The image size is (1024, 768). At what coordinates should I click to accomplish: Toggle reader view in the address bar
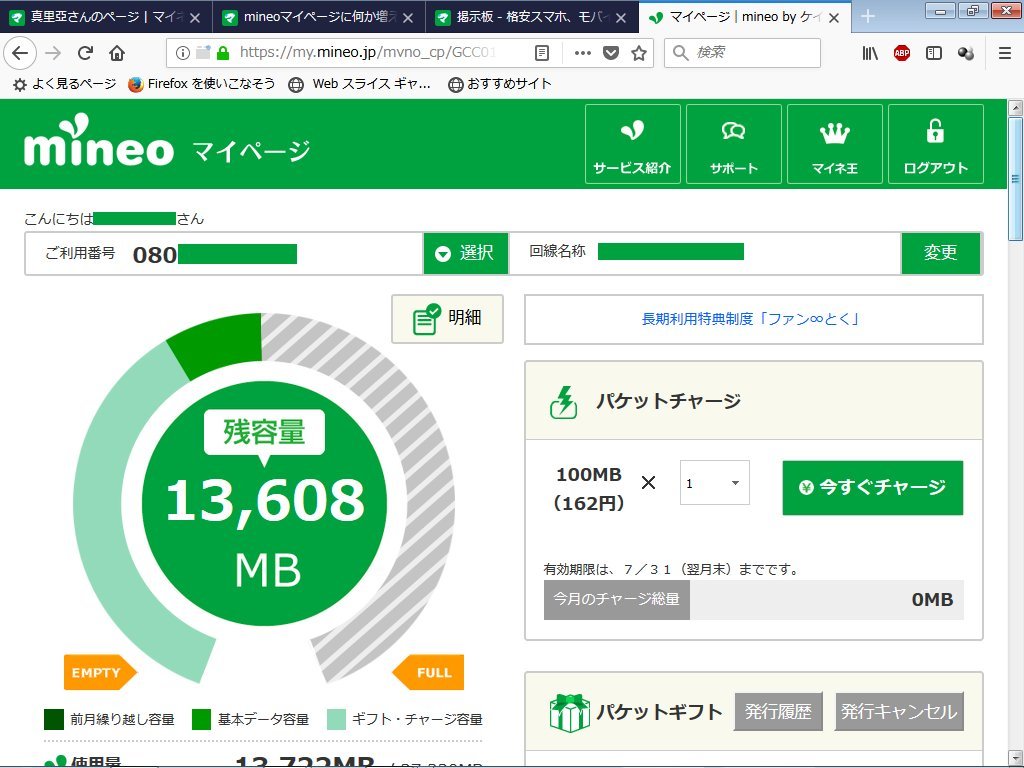pyautogui.click(x=542, y=53)
